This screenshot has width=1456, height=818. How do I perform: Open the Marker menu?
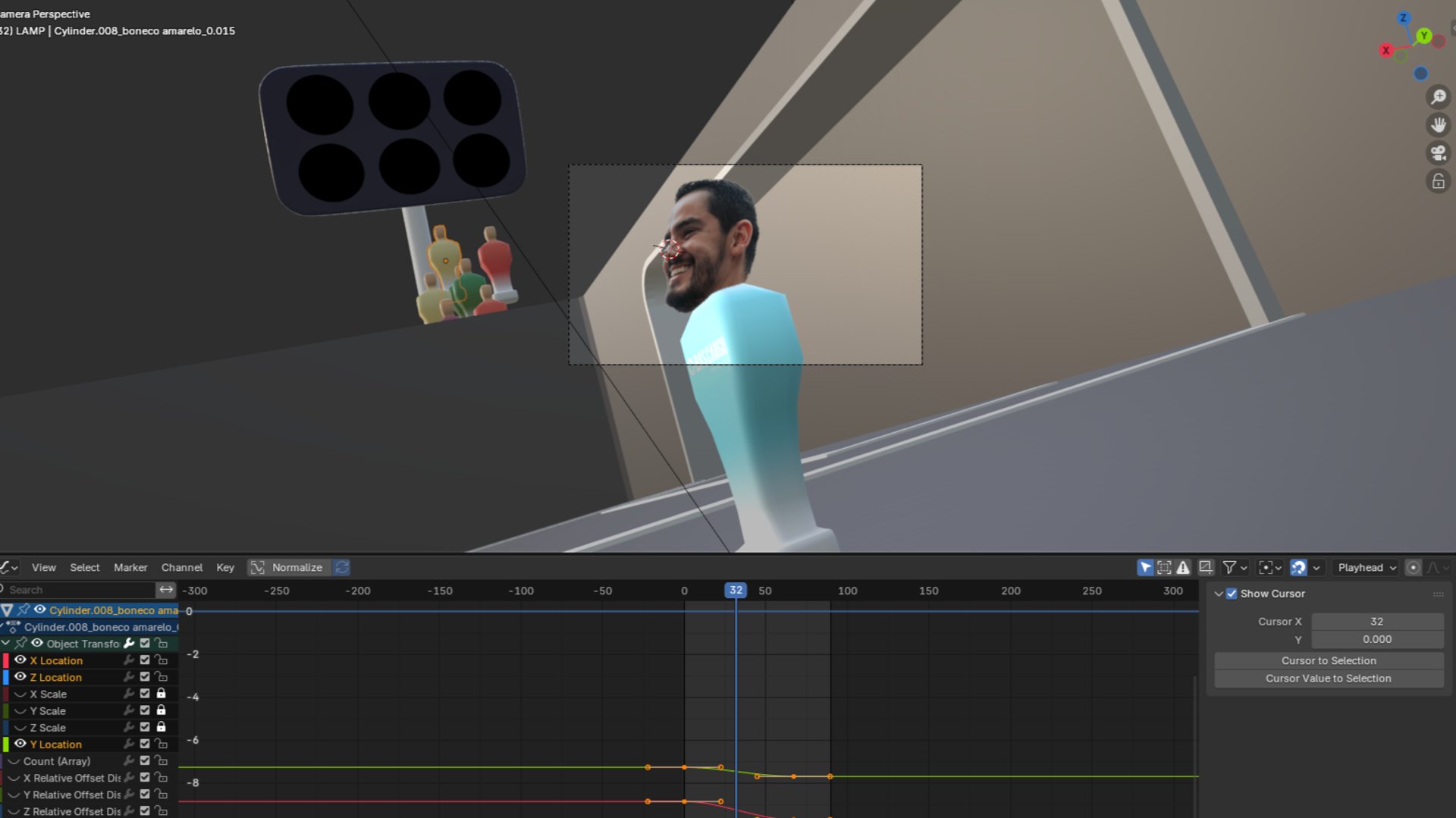(130, 567)
